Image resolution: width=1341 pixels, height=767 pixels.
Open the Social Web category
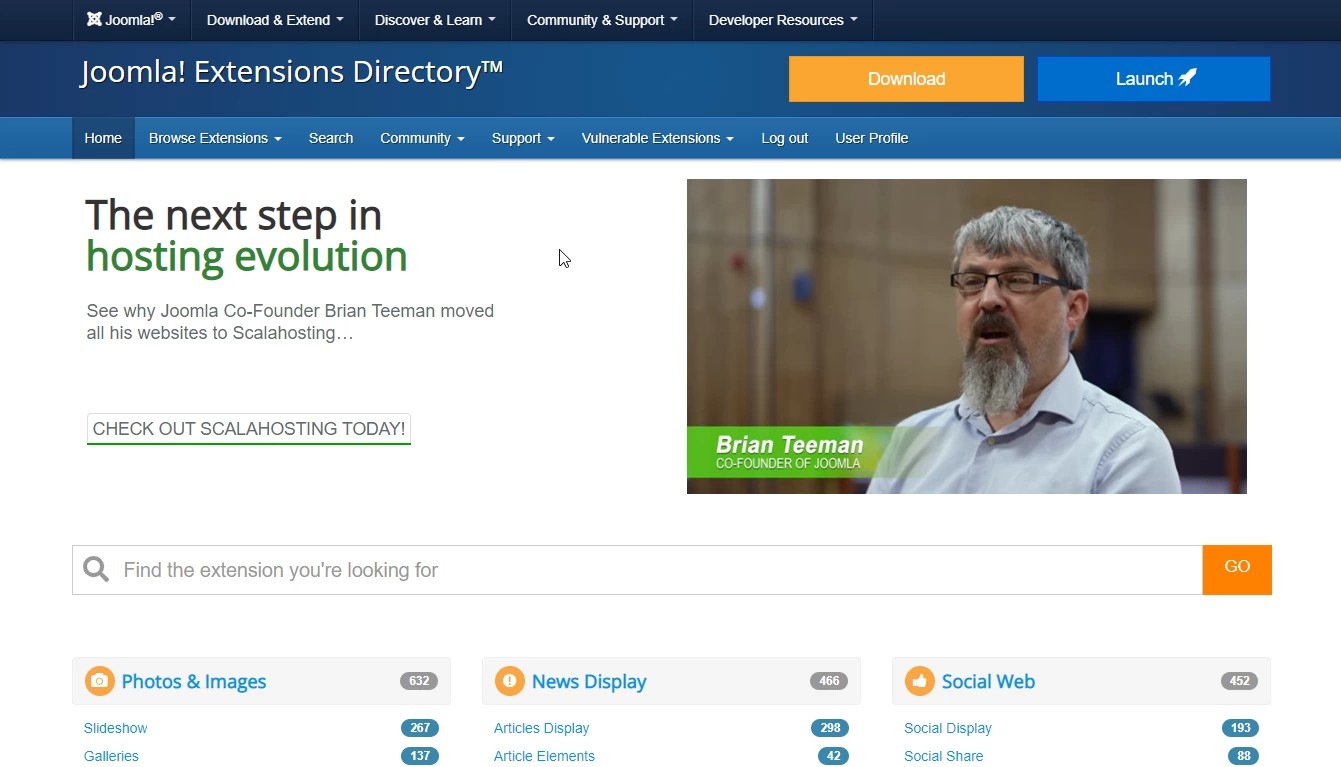click(x=988, y=682)
